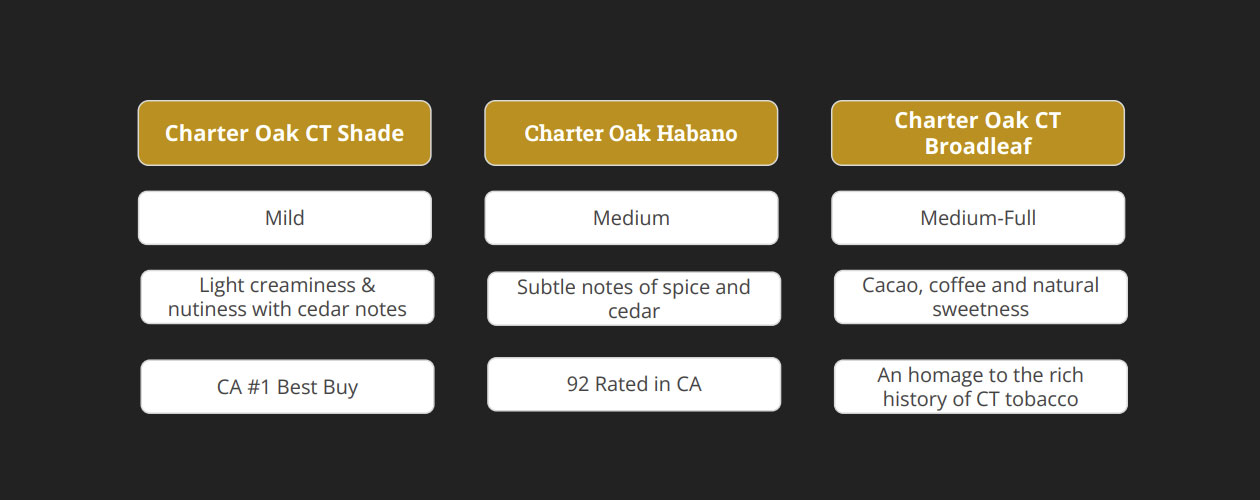
Task: Click the word sweetness under Broadleaf
Action: (980, 309)
